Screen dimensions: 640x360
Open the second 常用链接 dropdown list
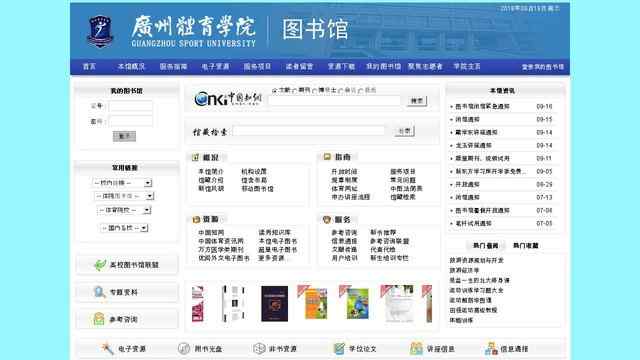coord(124,196)
